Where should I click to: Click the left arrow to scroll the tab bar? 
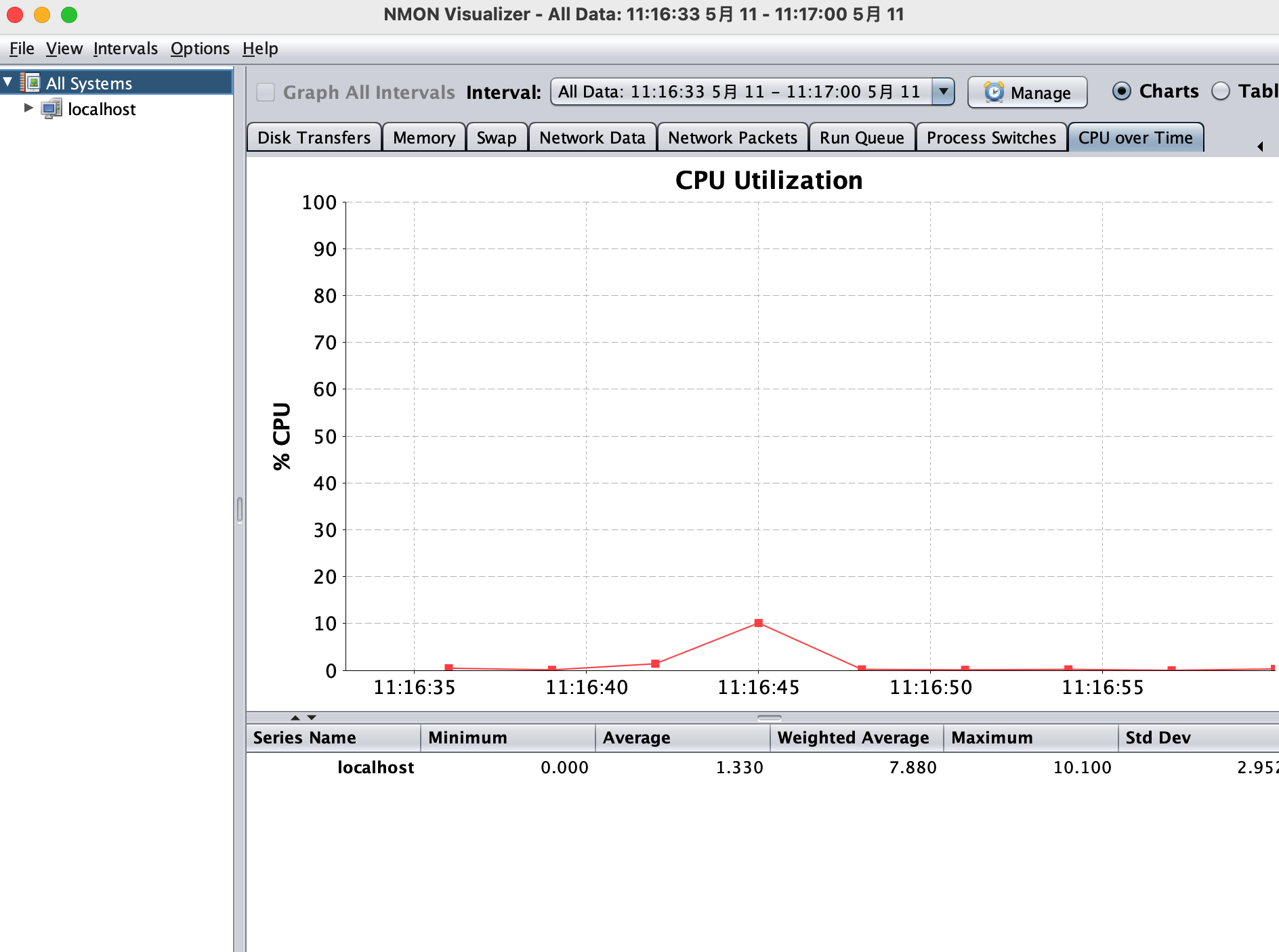[x=1259, y=145]
